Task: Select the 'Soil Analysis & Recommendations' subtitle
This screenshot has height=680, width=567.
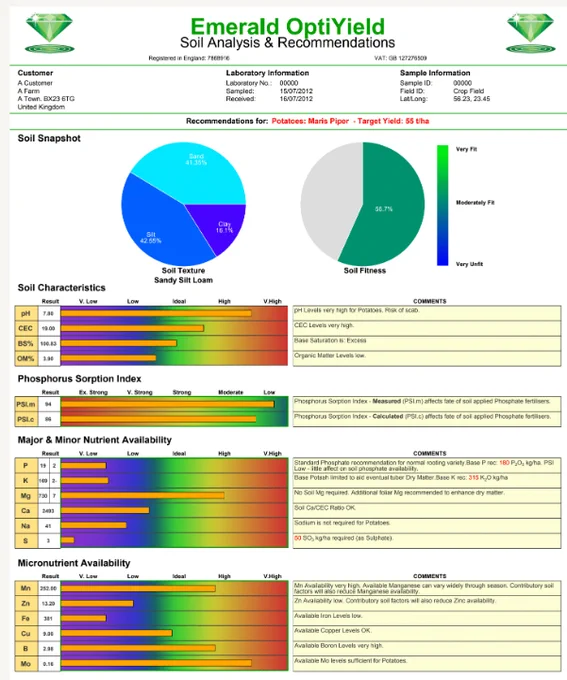Action: pos(288,42)
